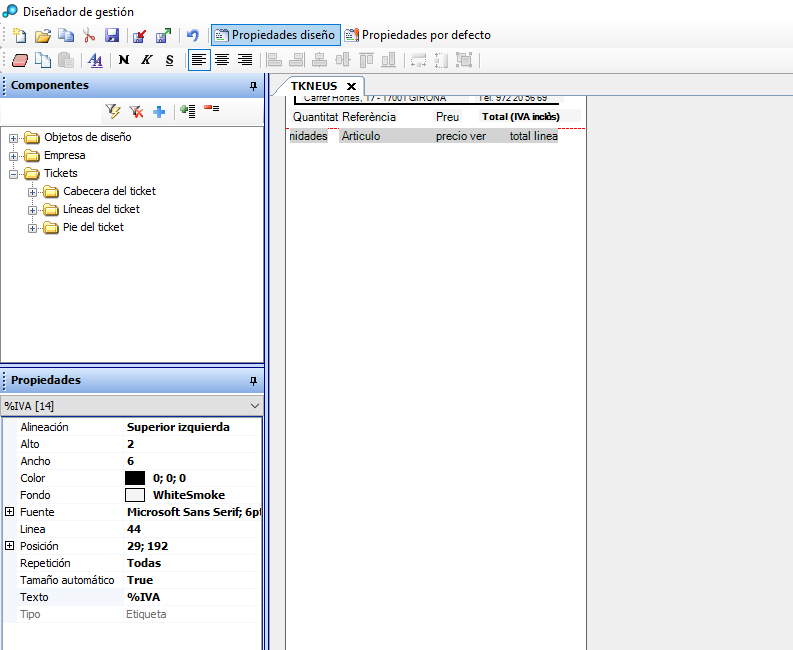Switch to the TKNEUS tab
The image size is (793, 650).
(x=314, y=86)
